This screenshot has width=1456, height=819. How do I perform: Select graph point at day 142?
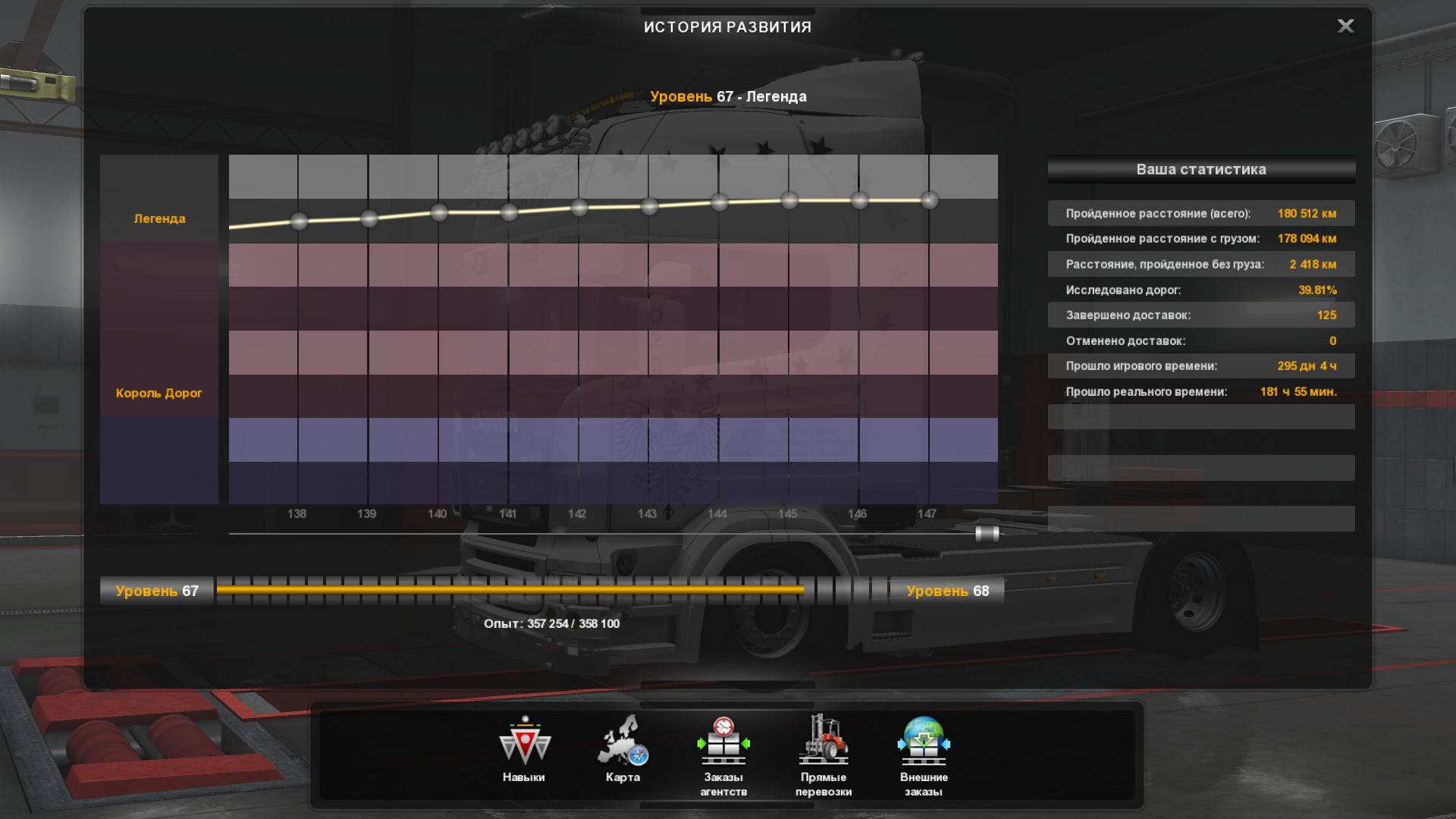[x=579, y=208]
